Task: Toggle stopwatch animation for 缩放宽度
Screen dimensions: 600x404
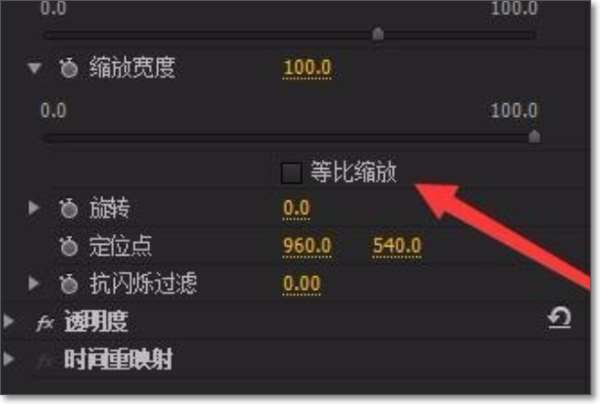Action: [69, 68]
